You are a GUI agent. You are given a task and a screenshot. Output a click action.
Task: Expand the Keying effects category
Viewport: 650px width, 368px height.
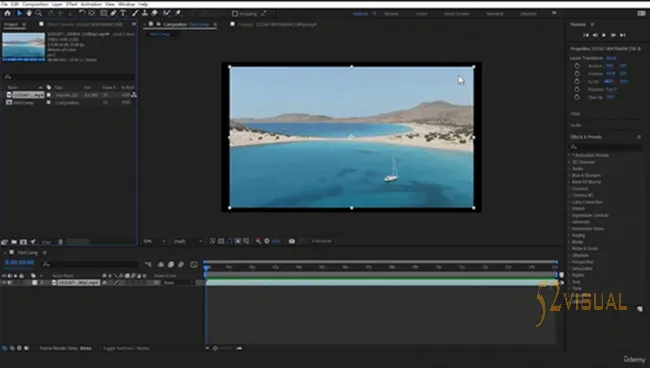570,235
